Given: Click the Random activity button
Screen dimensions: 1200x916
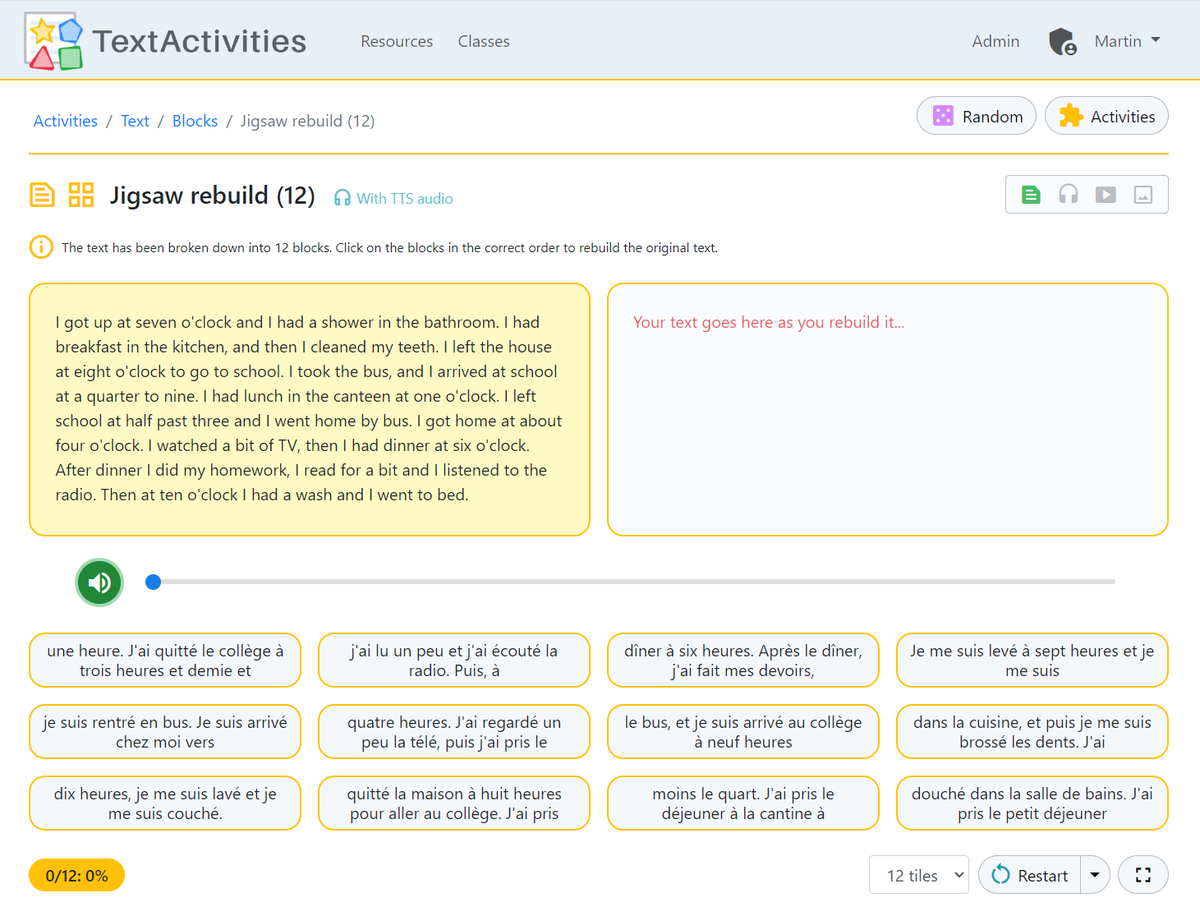Looking at the screenshot, I should pyautogui.click(x=976, y=116).
